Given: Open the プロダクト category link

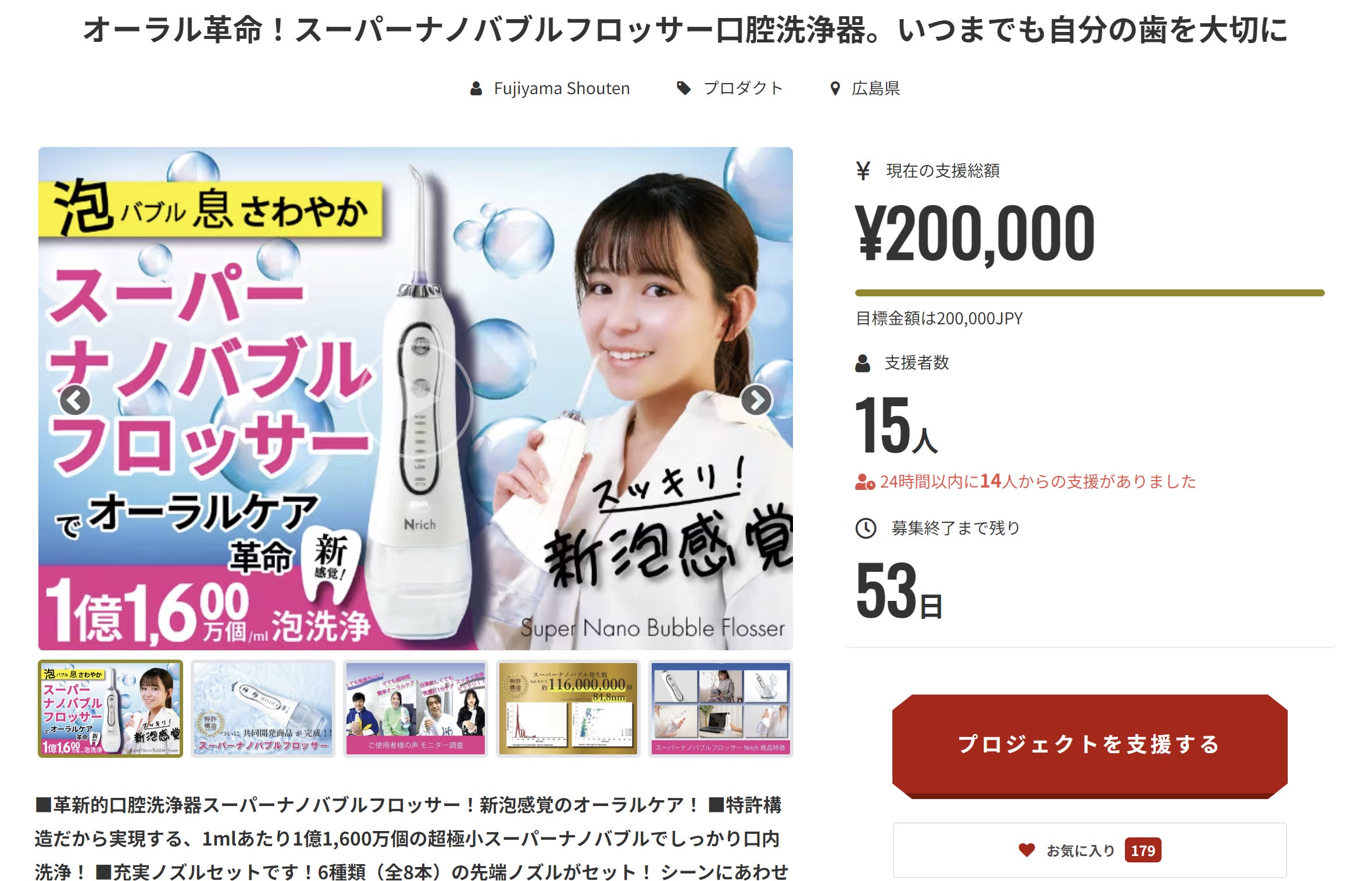Looking at the screenshot, I should tap(743, 88).
